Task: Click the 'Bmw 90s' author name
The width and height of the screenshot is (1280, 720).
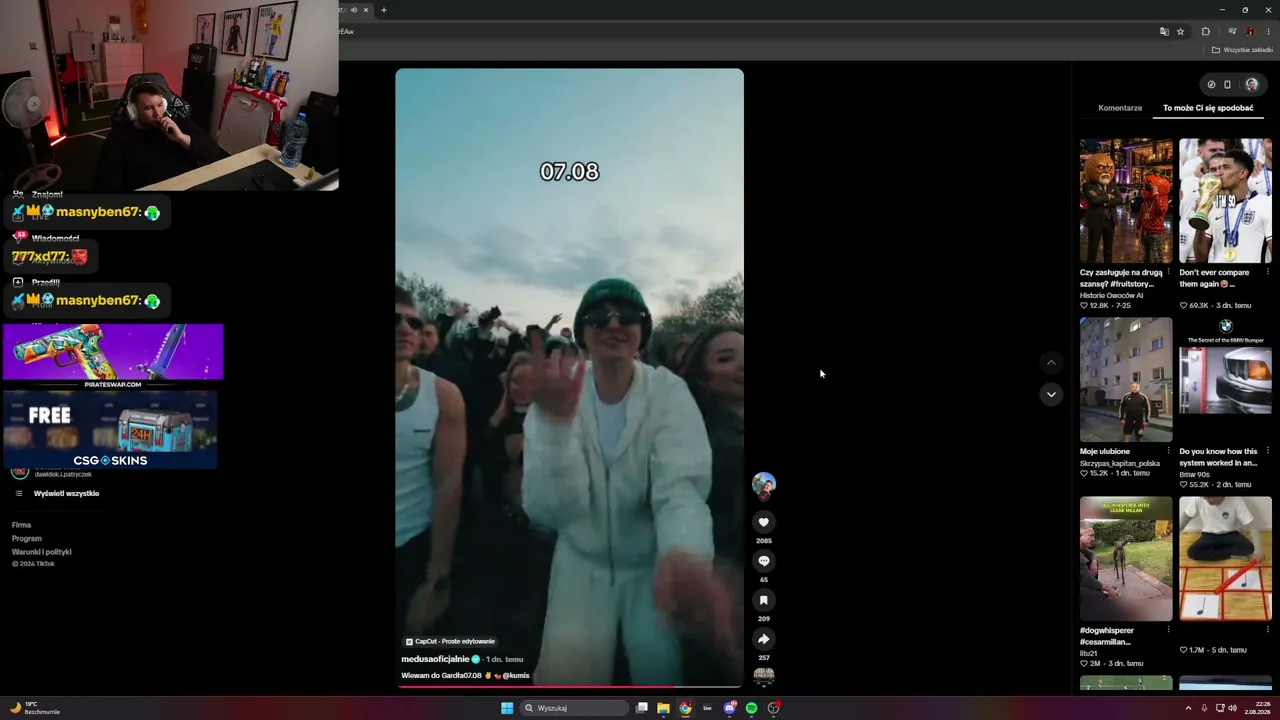Action: (1194, 475)
